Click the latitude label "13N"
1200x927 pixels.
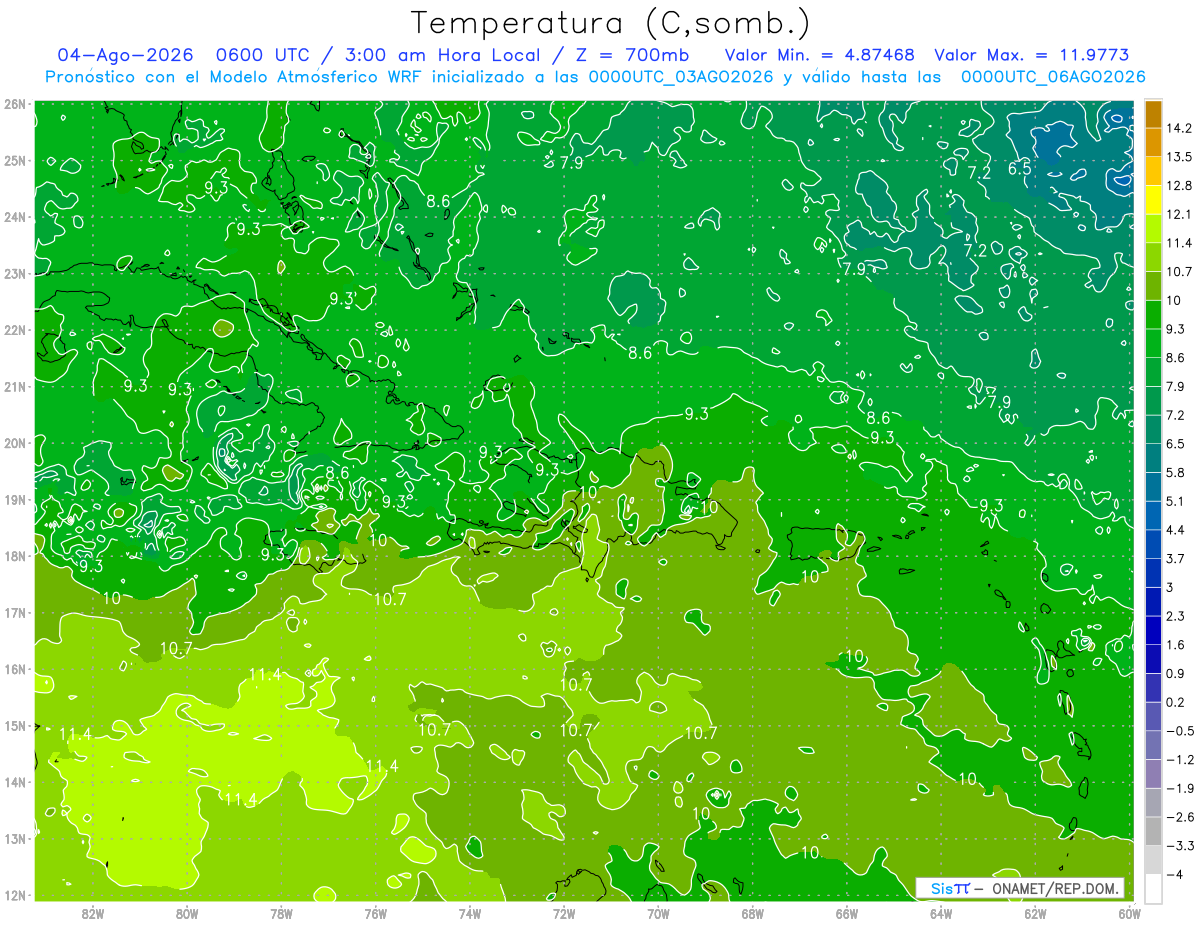tap(15, 838)
